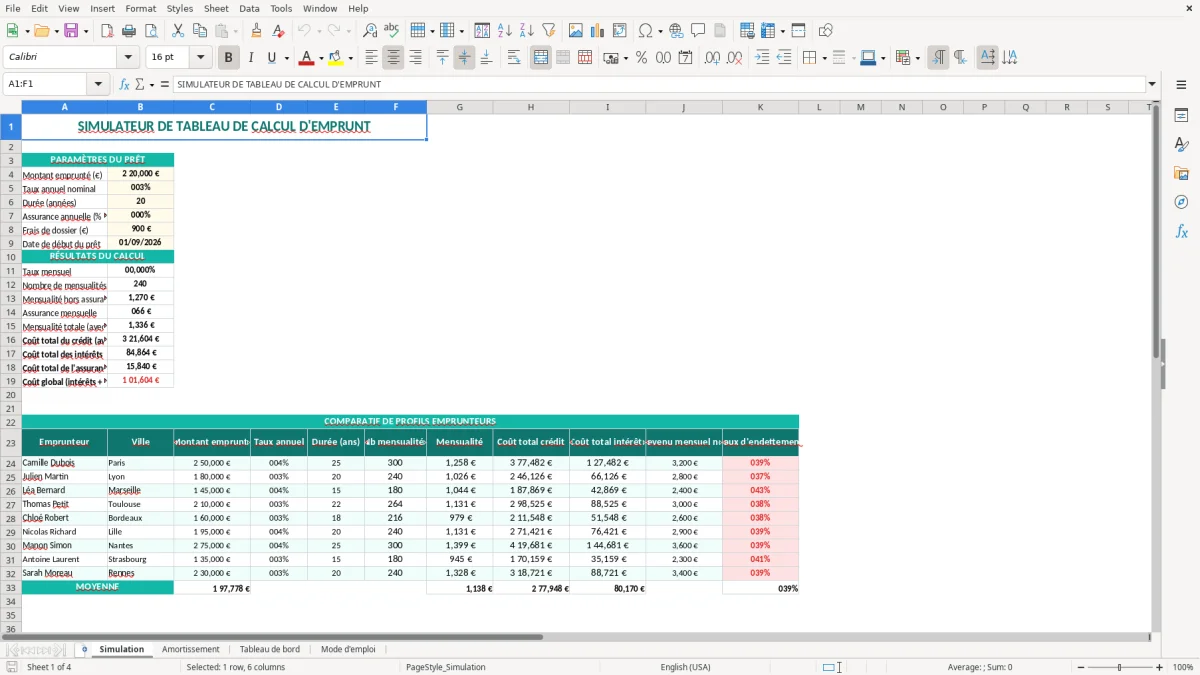Screen dimensions: 1200x675
Task: Expand the formula bar arrow
Action: point(1152,85)
